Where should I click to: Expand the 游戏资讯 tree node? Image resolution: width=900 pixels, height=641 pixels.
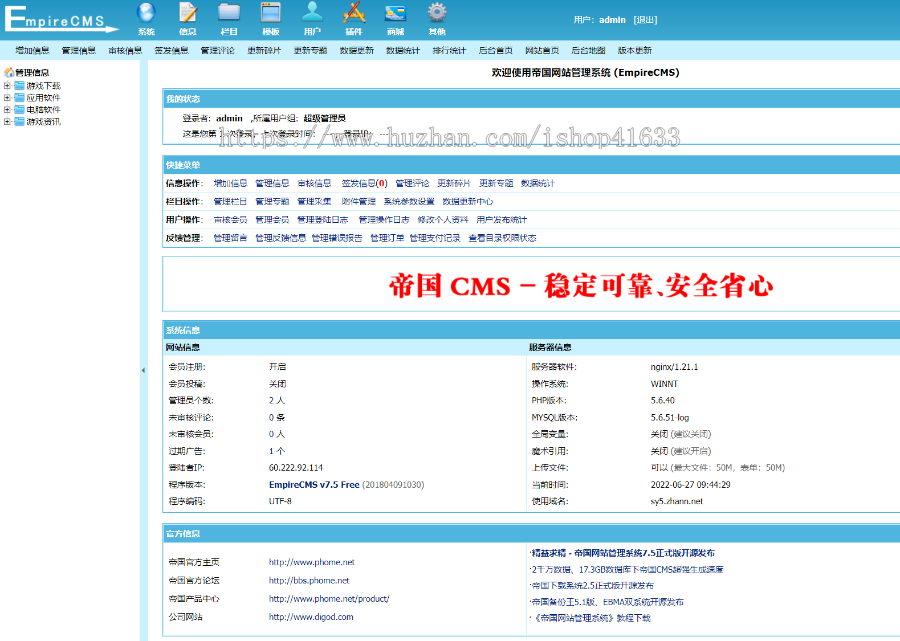tap(7, 122)
